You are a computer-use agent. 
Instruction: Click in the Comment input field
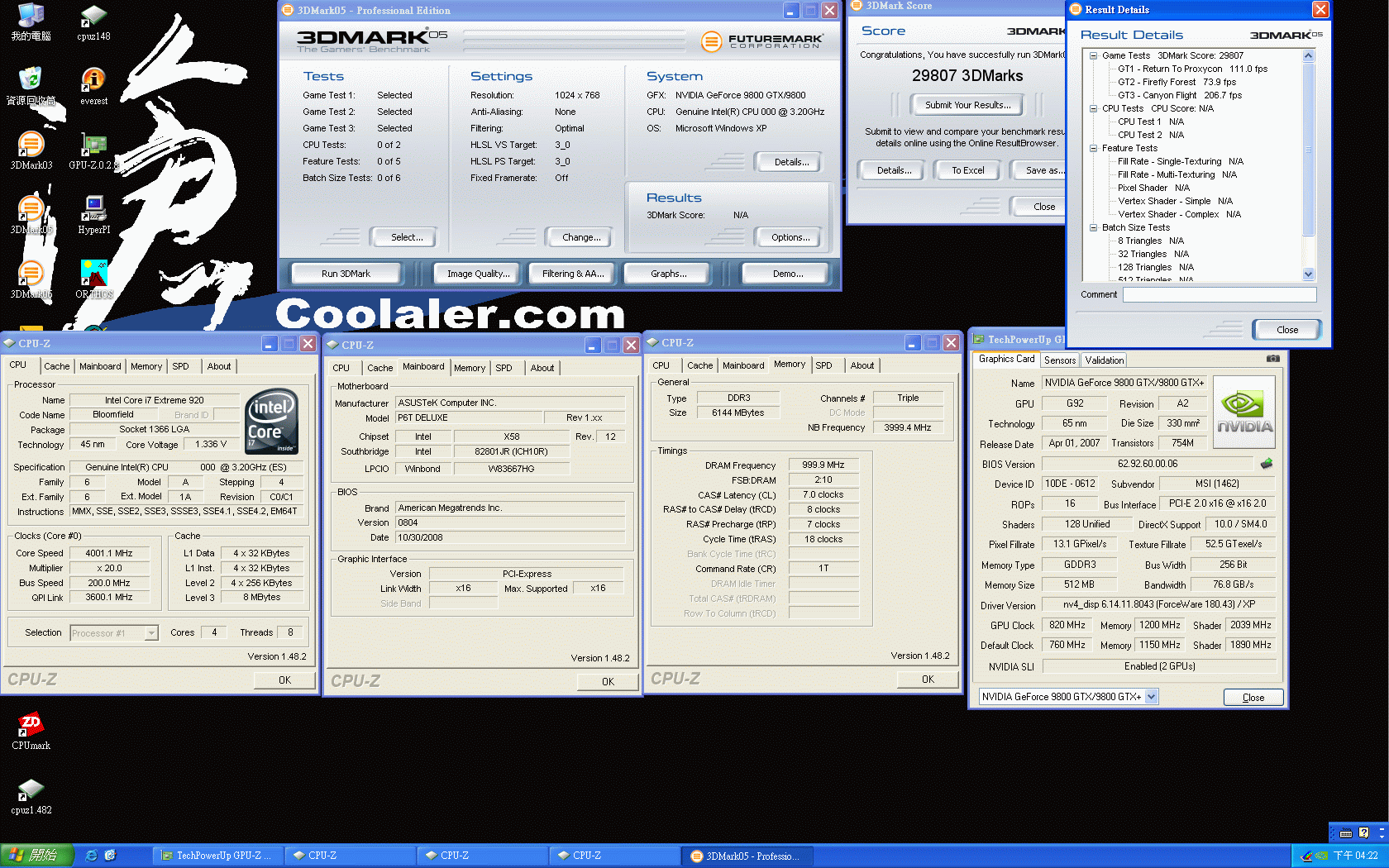(1220, 294)
